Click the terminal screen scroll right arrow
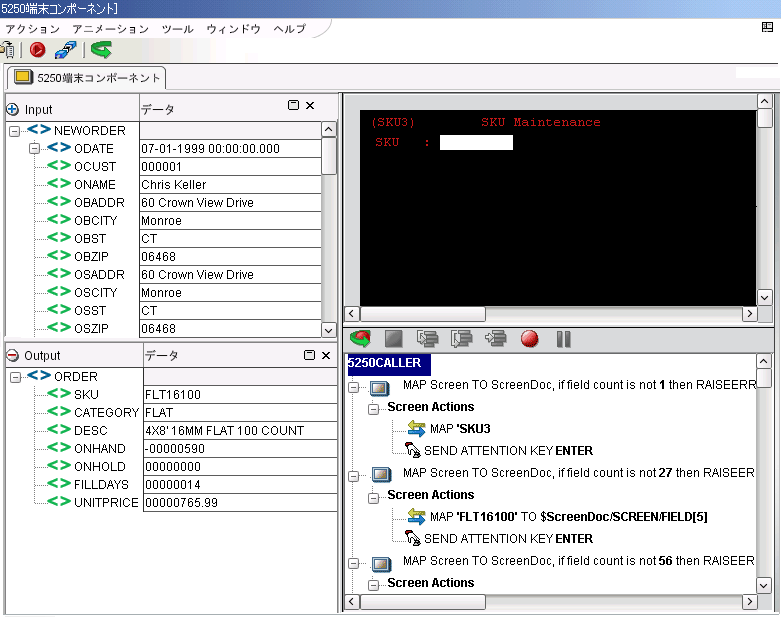This screenshot has height=617, width=781. [750, 313]
